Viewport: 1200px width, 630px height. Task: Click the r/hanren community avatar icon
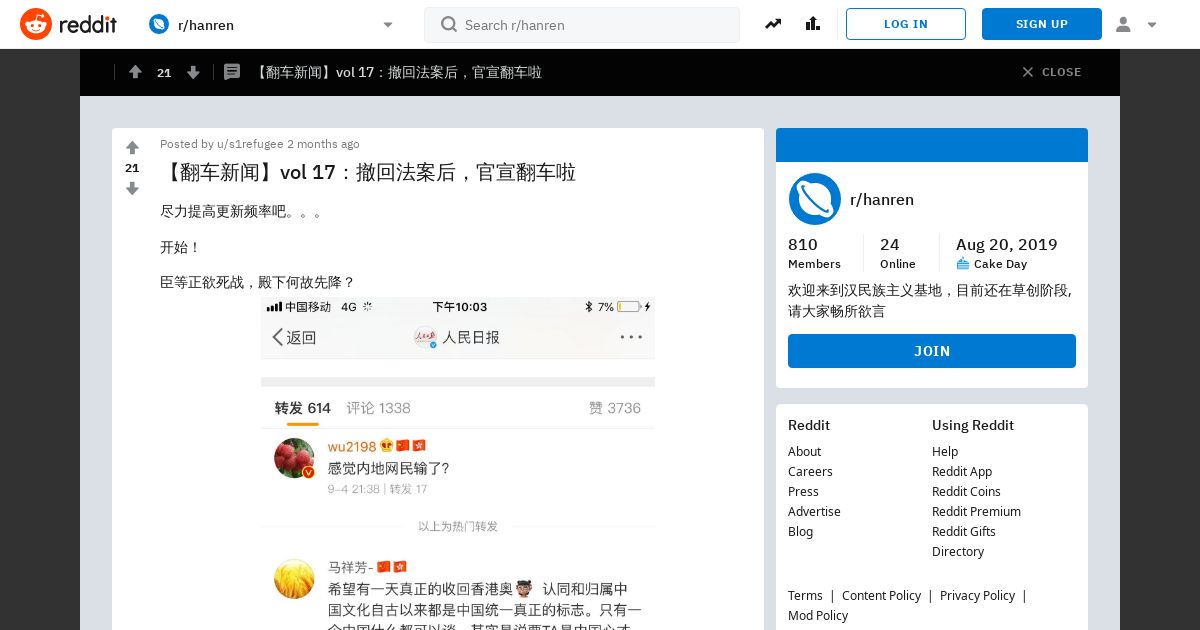click(x=814, y=199)
